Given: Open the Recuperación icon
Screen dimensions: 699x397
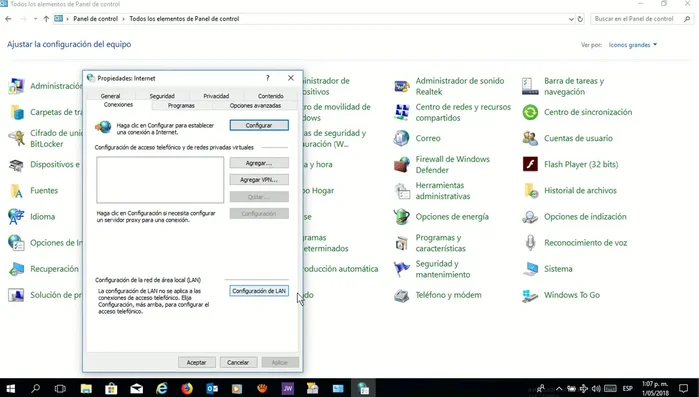Looking at the screenshot, I should coord(16,269).
